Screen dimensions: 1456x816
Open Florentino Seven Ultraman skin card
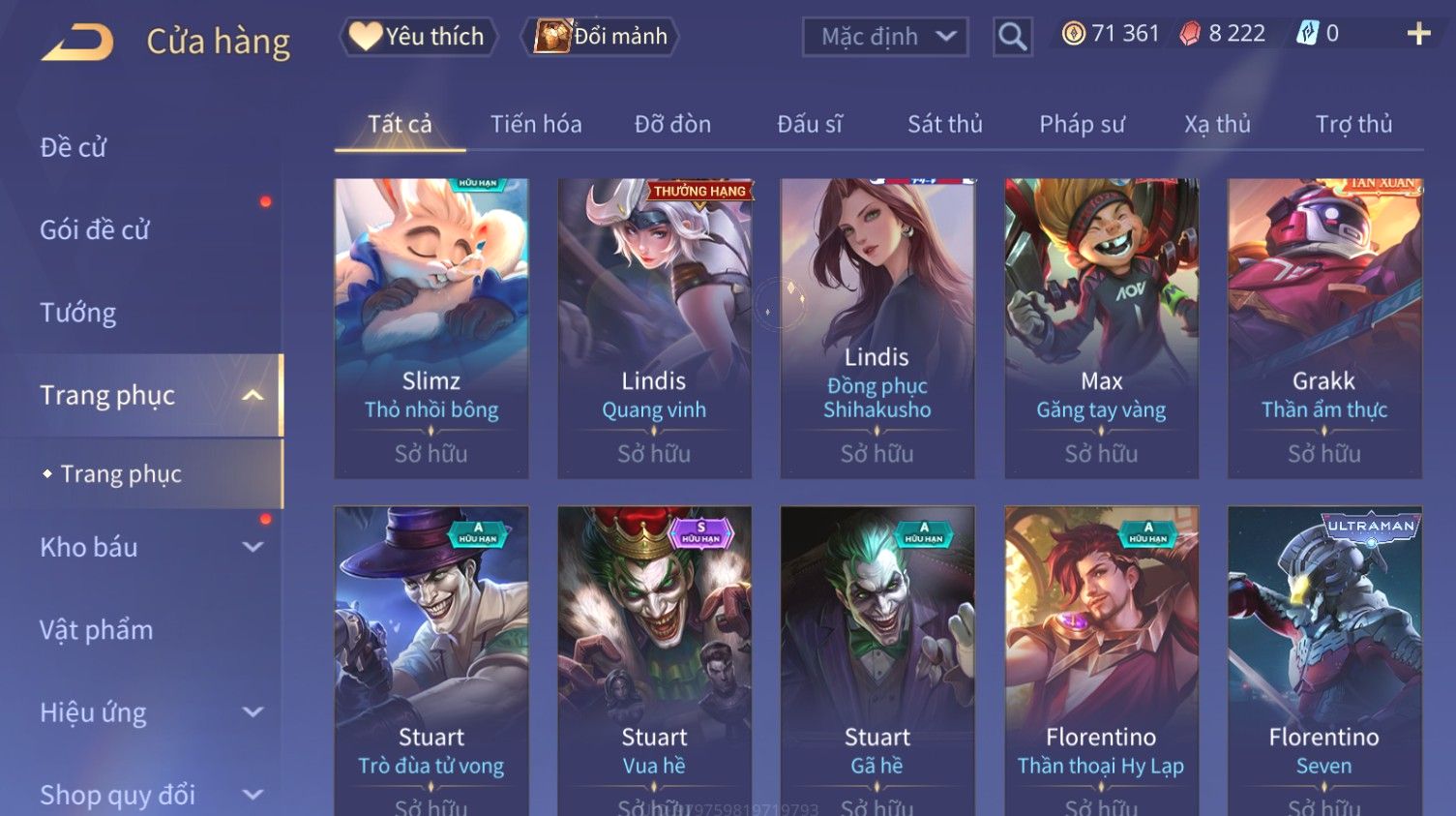coord(1324,660)
